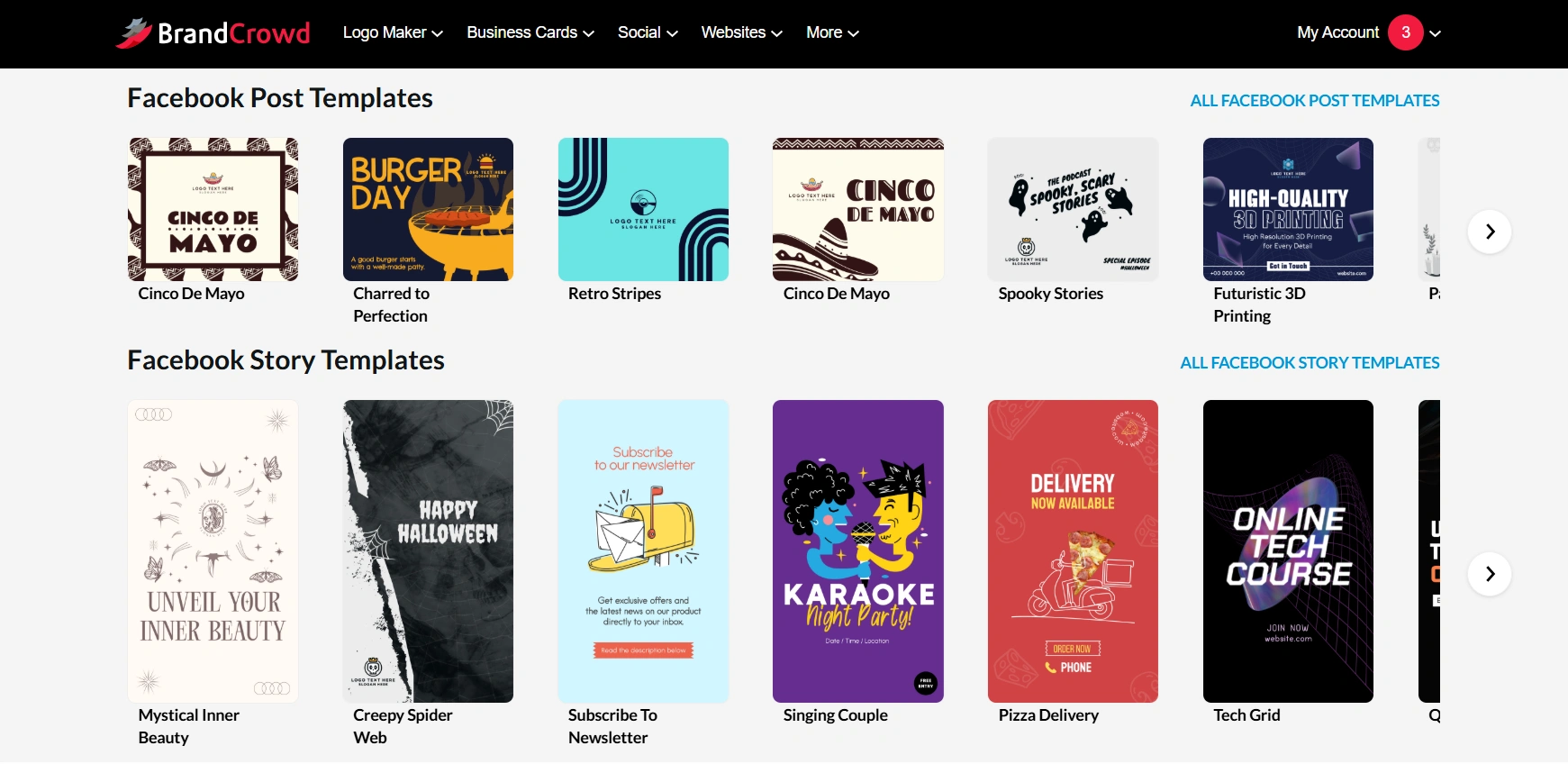The width and height of the screenshot is (1568, 764).
Task: Expand the Business Cards chevron
Action: 589,34
